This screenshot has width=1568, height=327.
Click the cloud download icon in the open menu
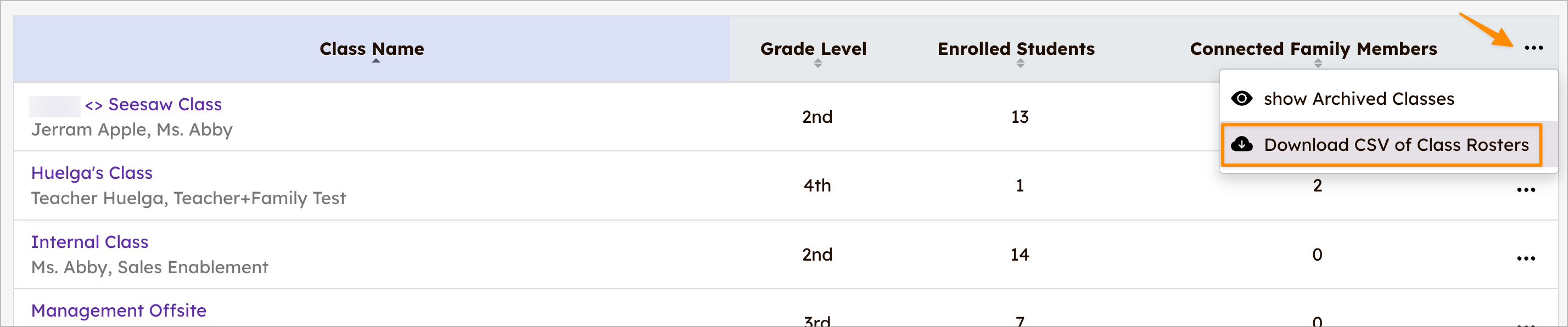[1242, 145]
